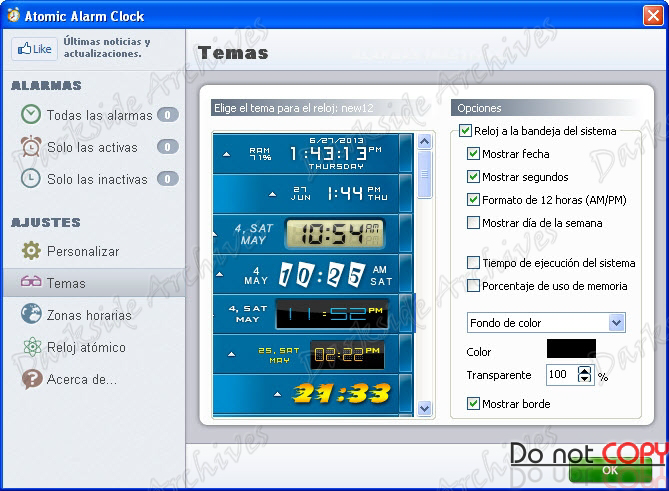Viewport: 669px width, 491px height.
Task: Toggle Reloj a la bandeja del sistema
Action: (465, 131)
